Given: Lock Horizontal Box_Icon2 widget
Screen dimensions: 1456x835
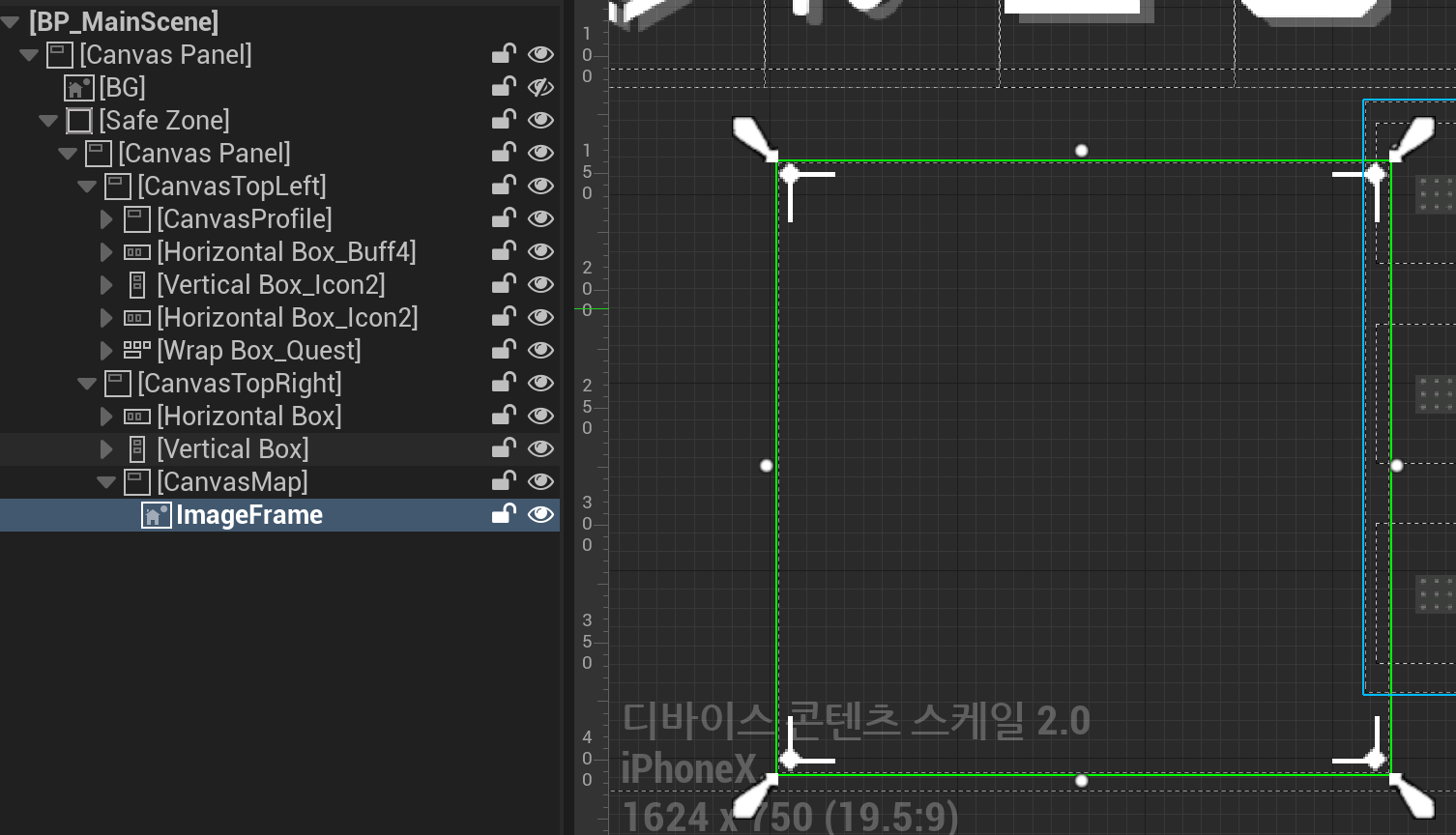Looking at the screenshot, I should [x=504, y=317].
